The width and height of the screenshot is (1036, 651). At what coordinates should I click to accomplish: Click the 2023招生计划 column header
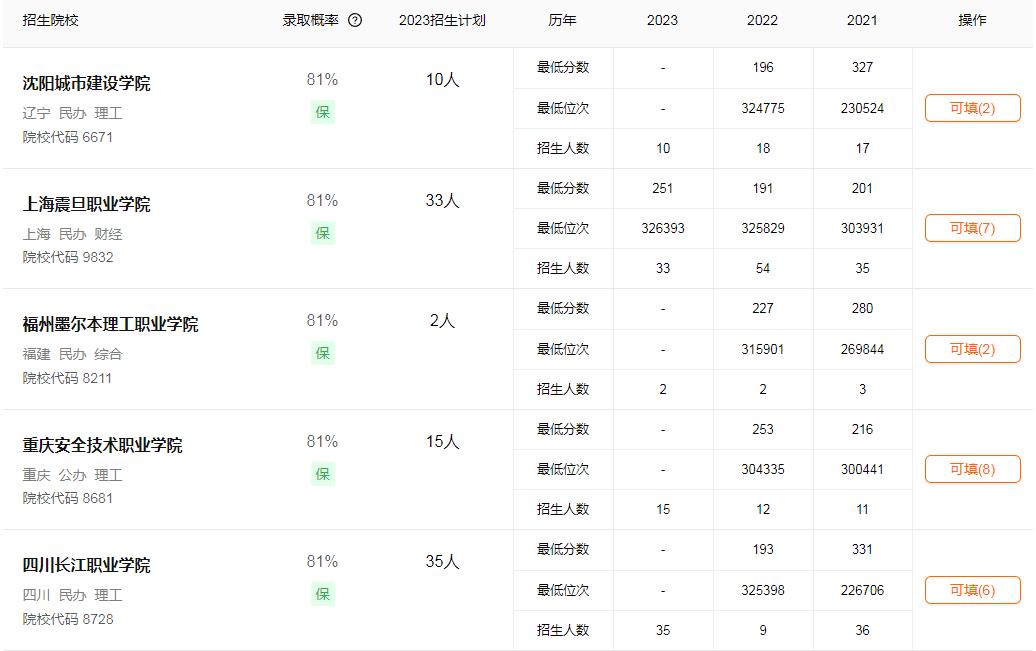[x=441, y=20]
